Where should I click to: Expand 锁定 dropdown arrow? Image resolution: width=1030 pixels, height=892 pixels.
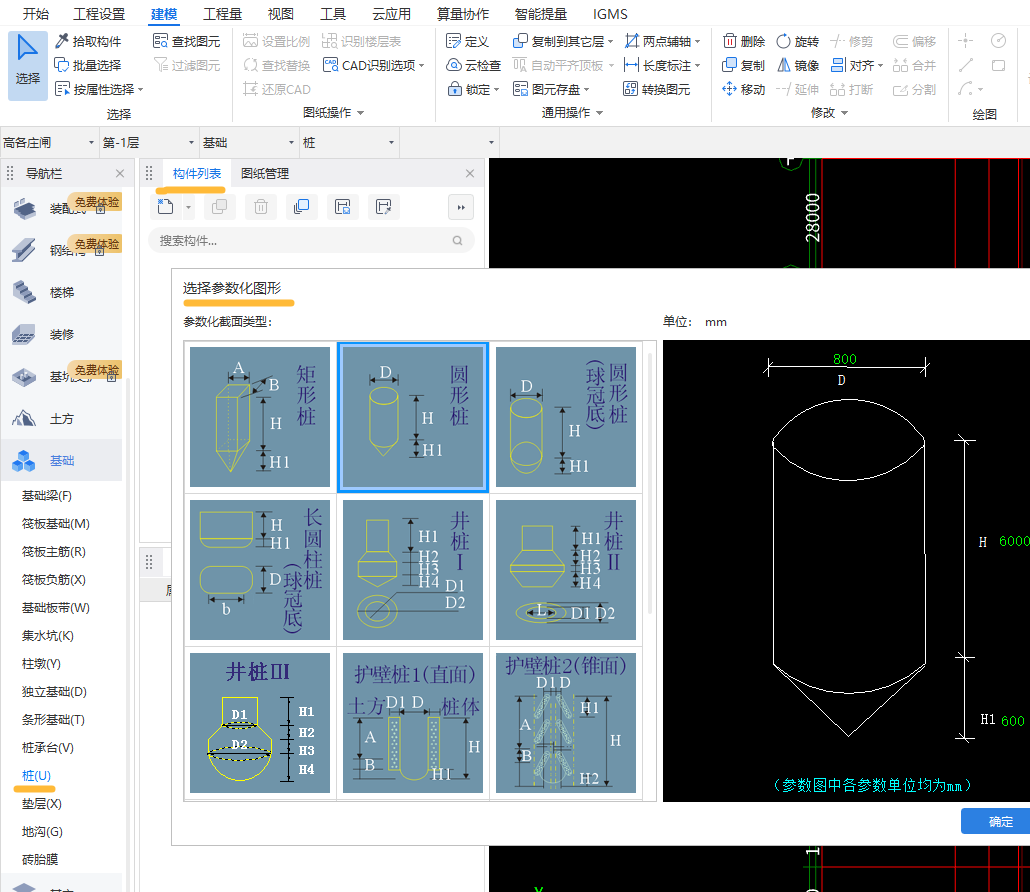(x=496, y=89)
